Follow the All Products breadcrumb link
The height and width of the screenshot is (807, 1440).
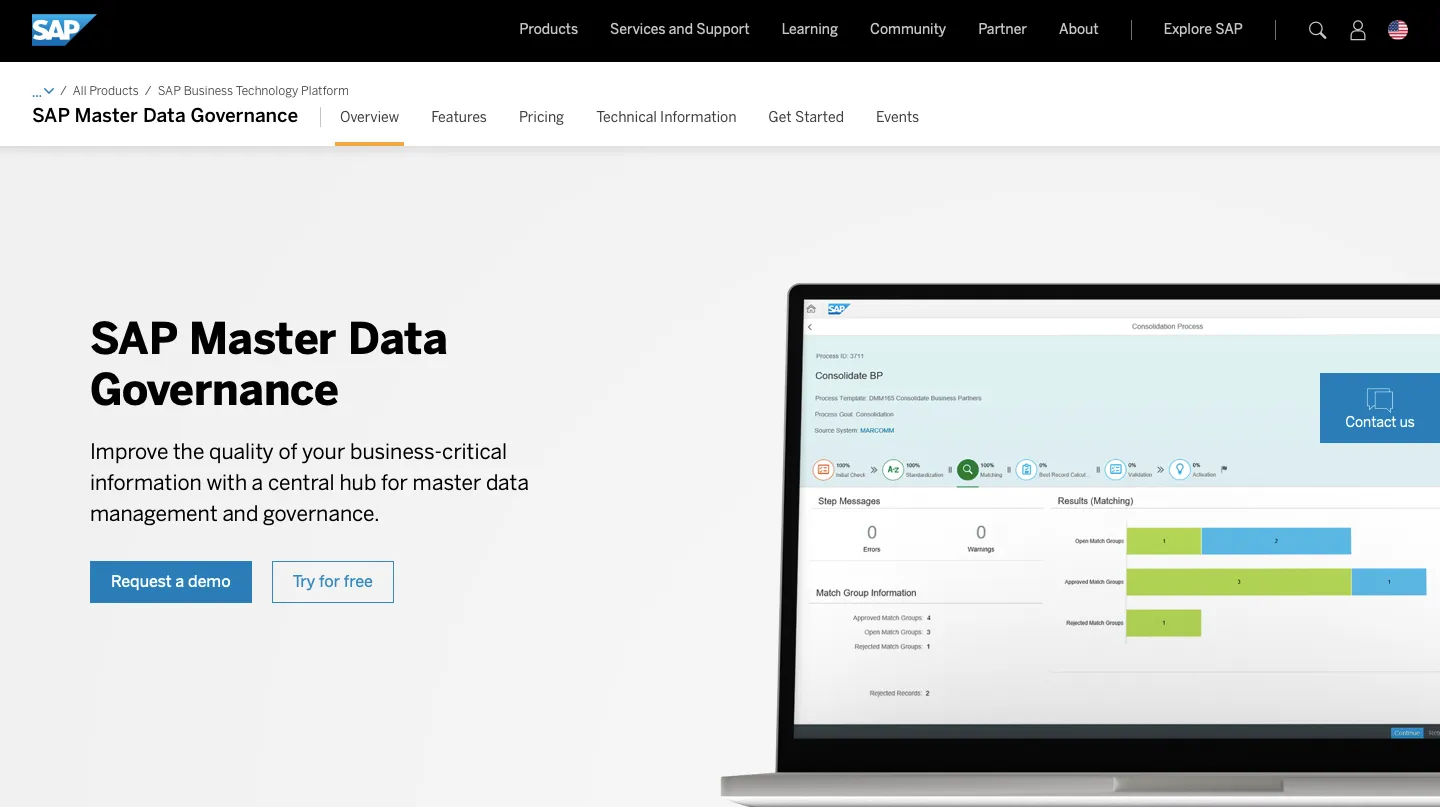pos(105,91)
